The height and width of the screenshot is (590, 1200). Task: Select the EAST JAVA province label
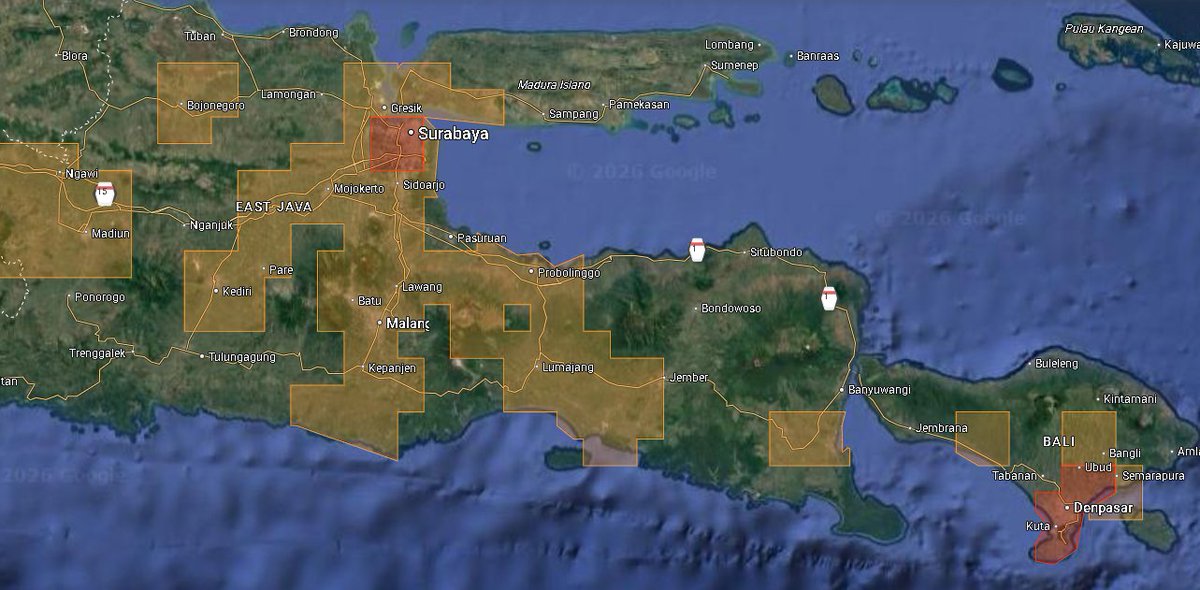(274, 206)
